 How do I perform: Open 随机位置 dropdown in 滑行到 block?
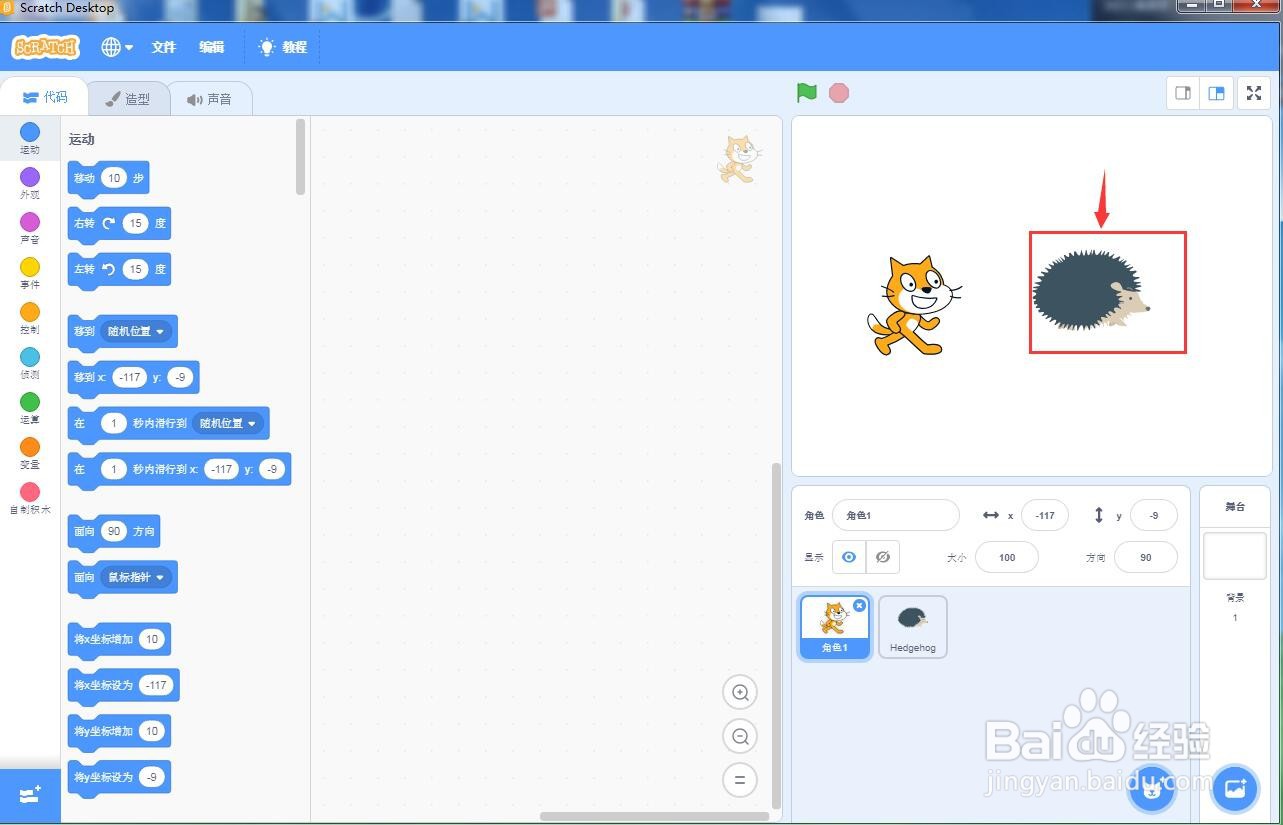pos(229,423)
